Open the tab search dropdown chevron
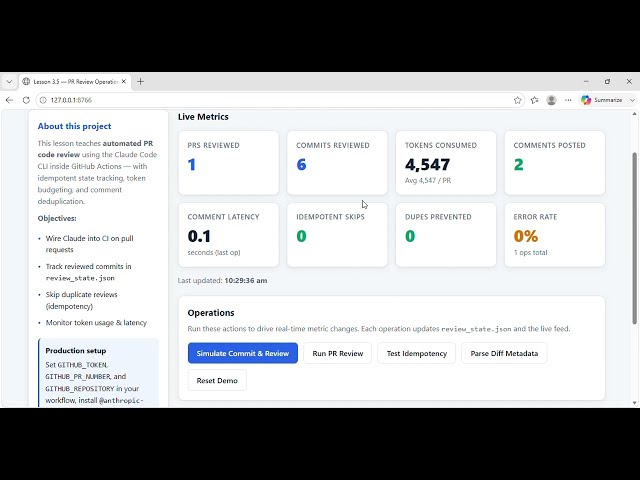Viewport: 640px width, 480px height. [9, 82]
